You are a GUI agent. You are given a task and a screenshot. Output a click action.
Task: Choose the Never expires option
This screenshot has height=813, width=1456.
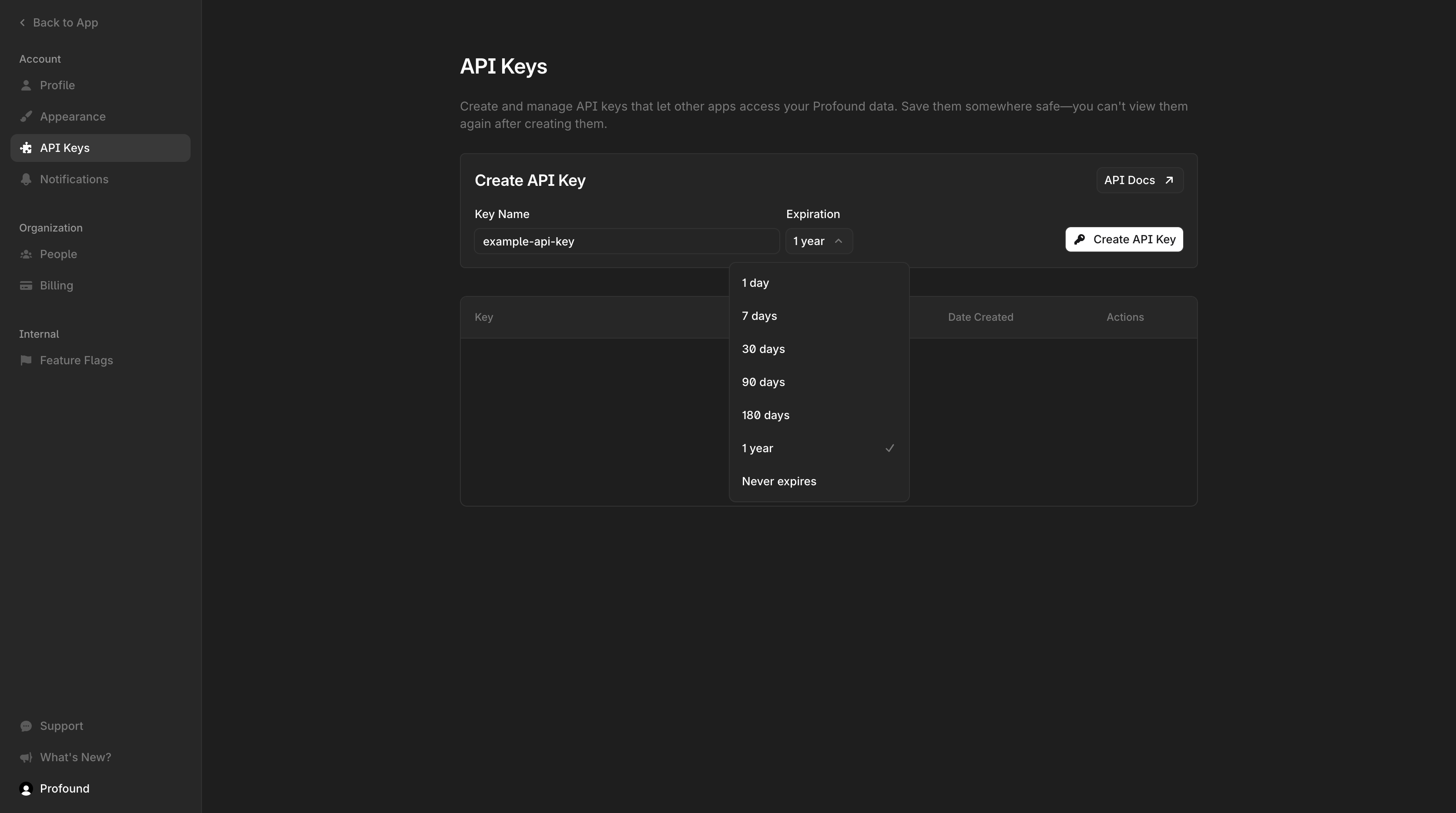click(779, 481)
